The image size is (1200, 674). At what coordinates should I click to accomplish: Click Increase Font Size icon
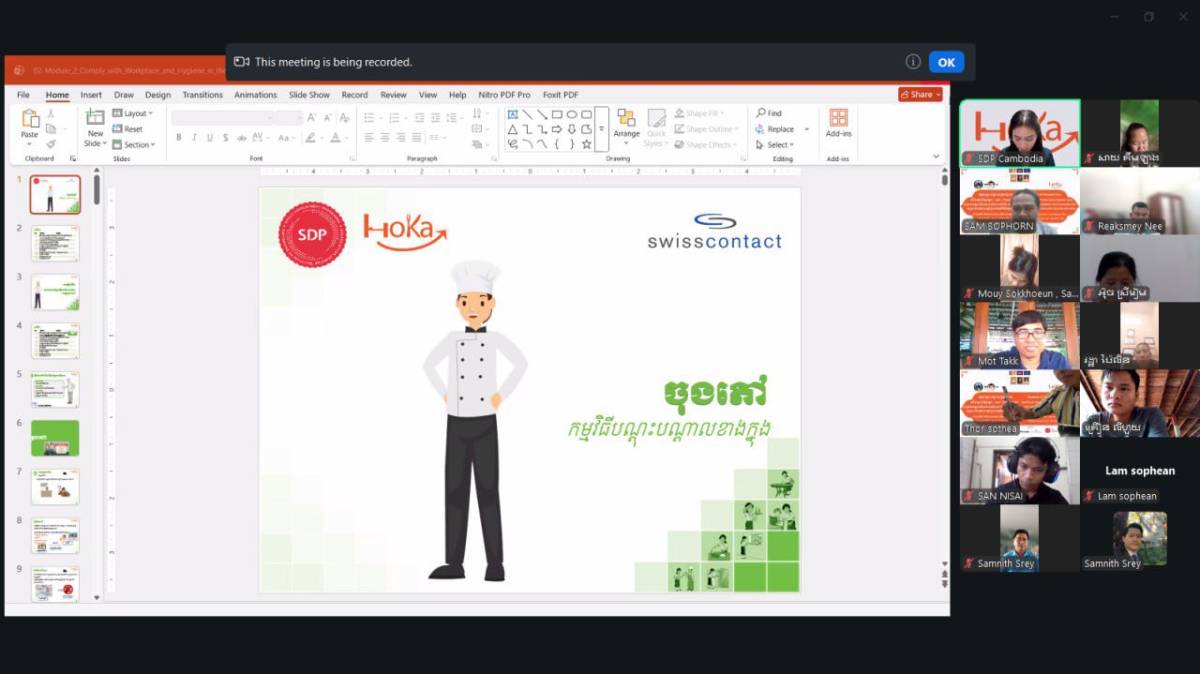(311, 117)
